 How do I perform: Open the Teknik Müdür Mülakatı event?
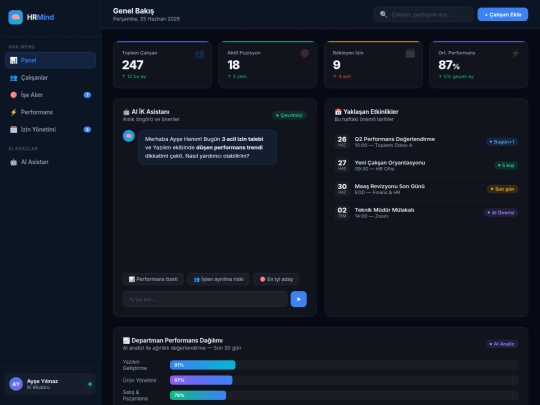[x=426, y=212]
